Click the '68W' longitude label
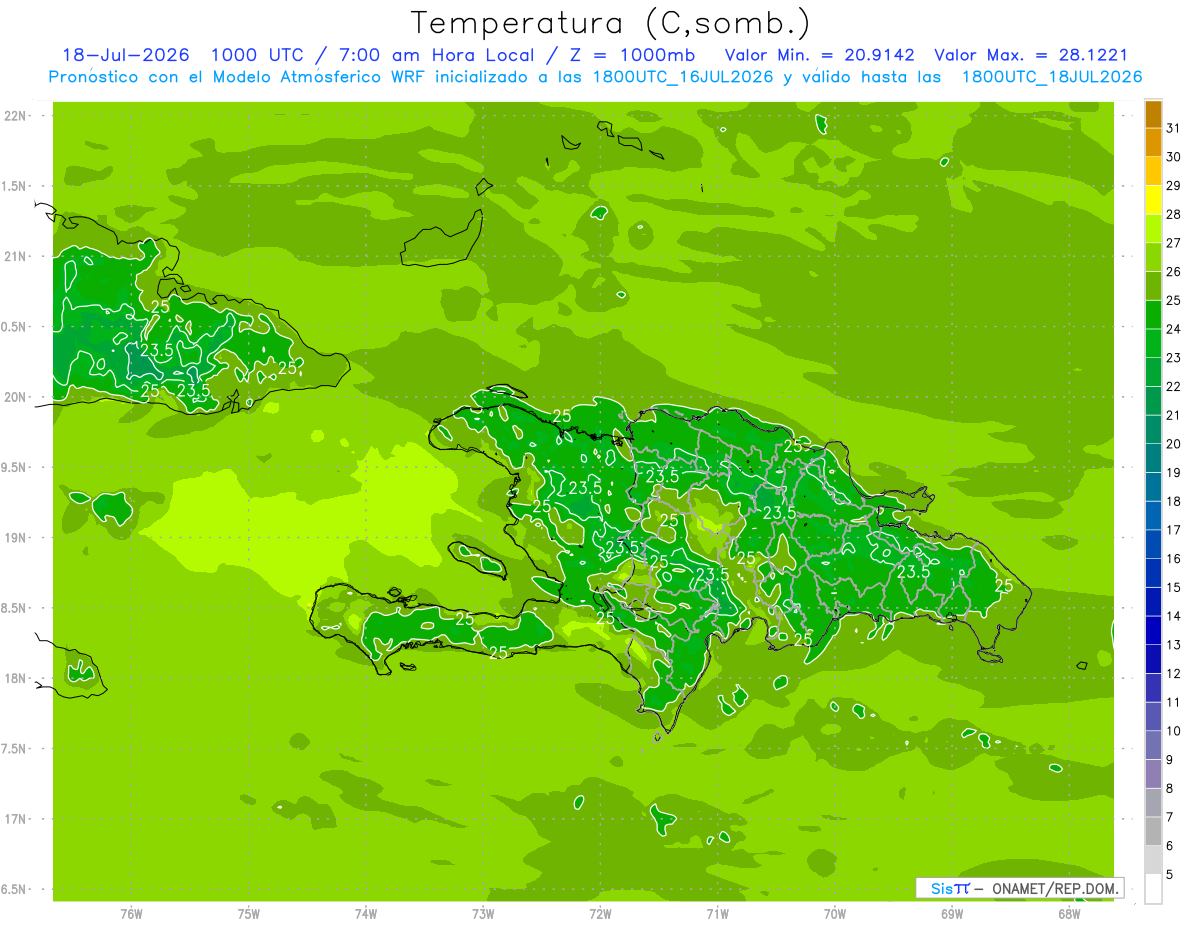This screenshot has height=927, width=1200. [1069, 913]
